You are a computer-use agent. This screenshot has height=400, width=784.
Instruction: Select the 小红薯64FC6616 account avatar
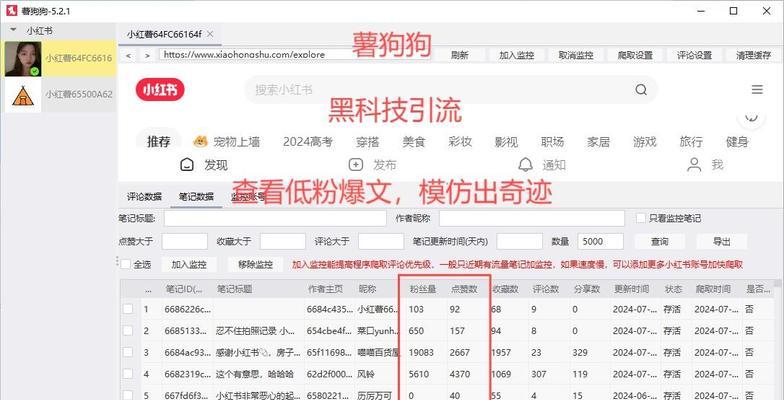click(x=23, y=59)
